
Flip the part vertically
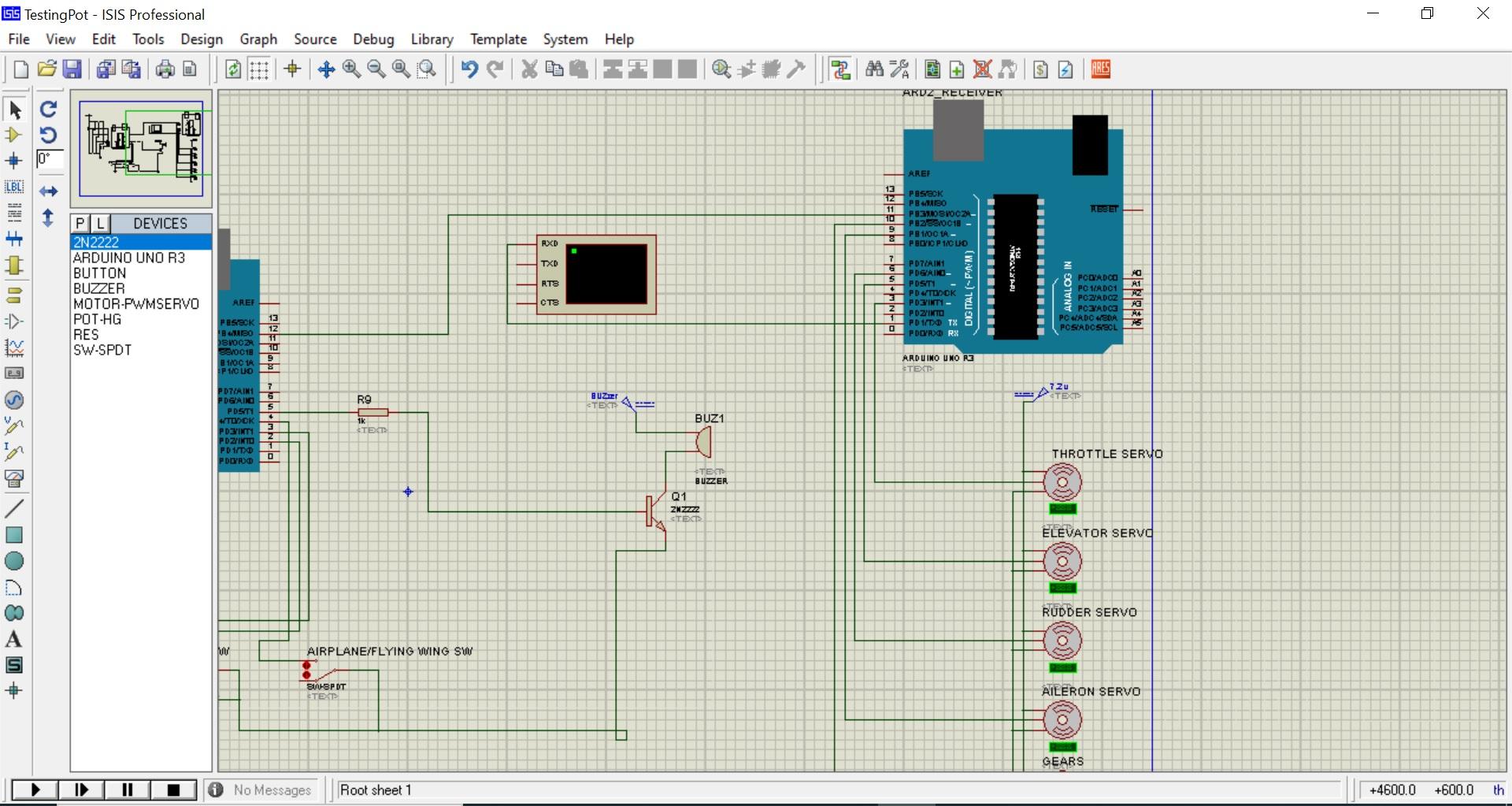[49, 217]
